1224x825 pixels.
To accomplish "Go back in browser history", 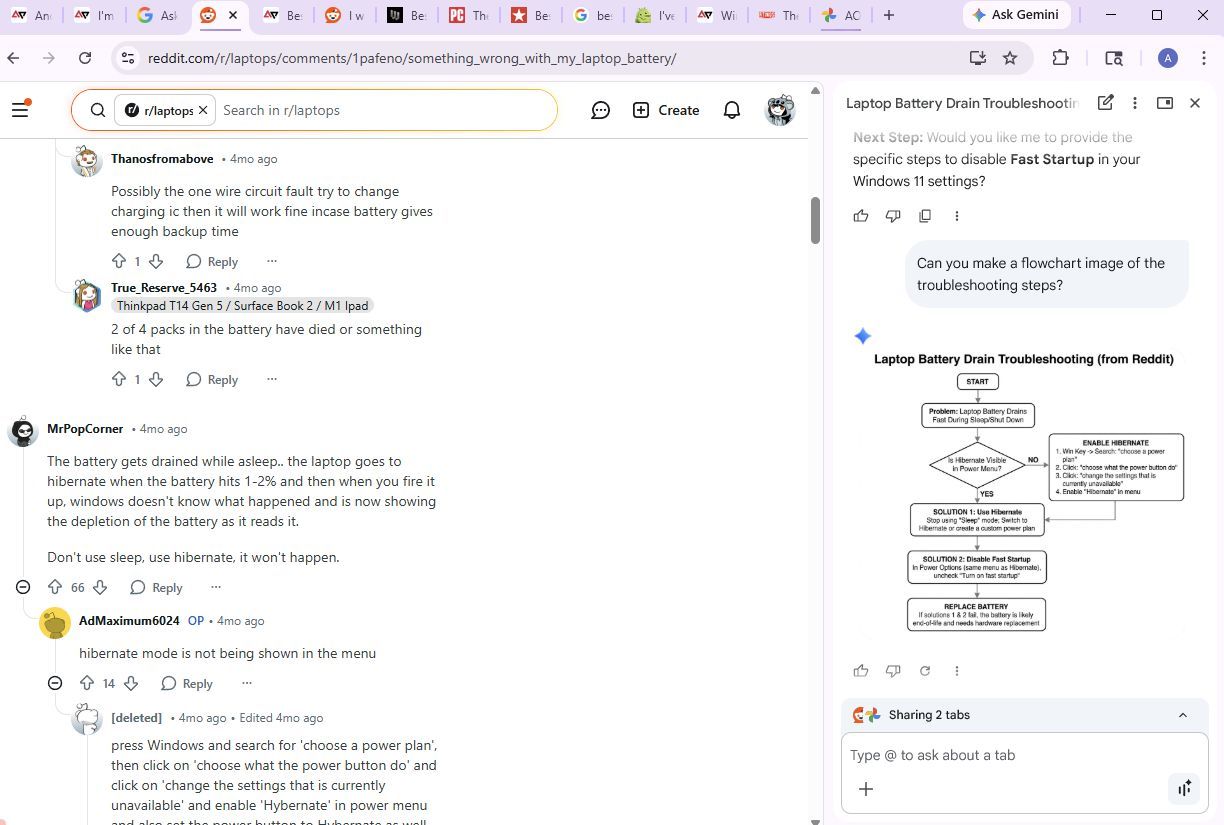I will coord(13,58).
